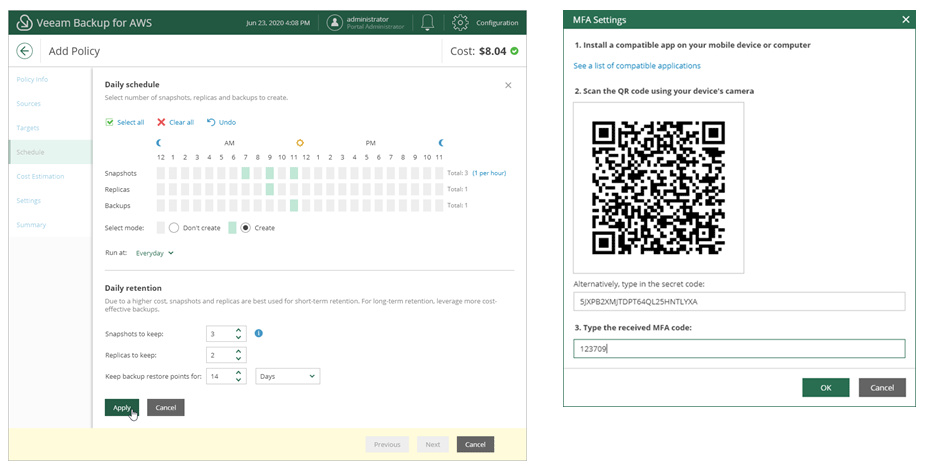Click the MFA QR code image
Image resolution: width=925 pixels, height=472 pixels.
658,188
